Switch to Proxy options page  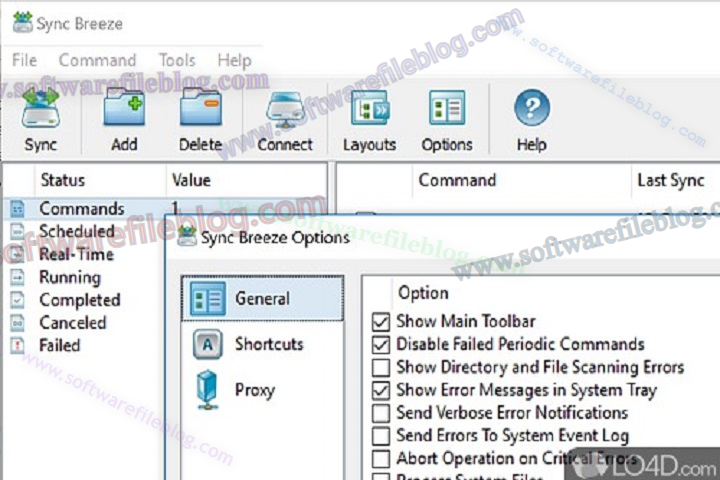point(262,390)
